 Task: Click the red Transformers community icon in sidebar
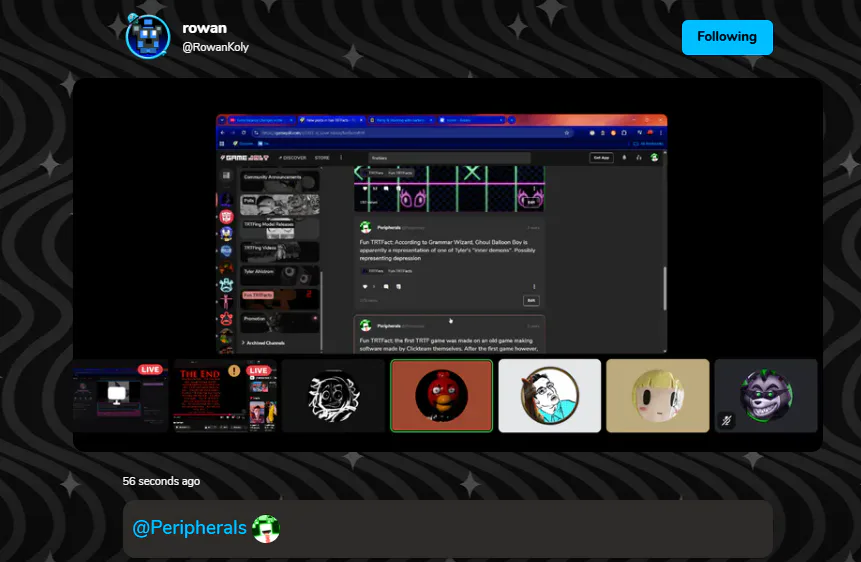[226, 216]
